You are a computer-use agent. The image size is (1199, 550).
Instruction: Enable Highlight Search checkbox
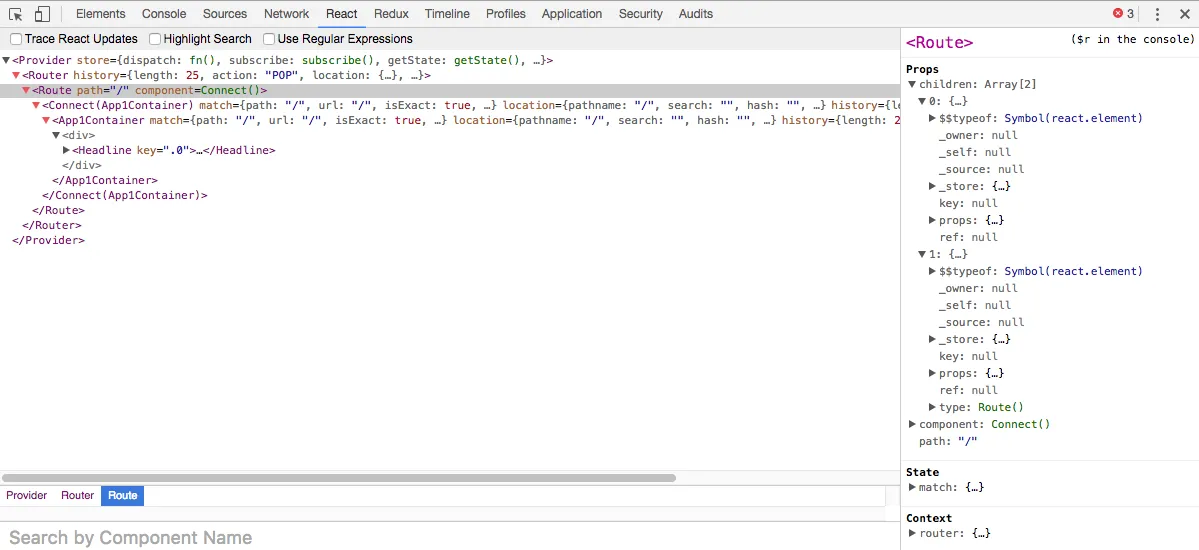tap(155, 39)
